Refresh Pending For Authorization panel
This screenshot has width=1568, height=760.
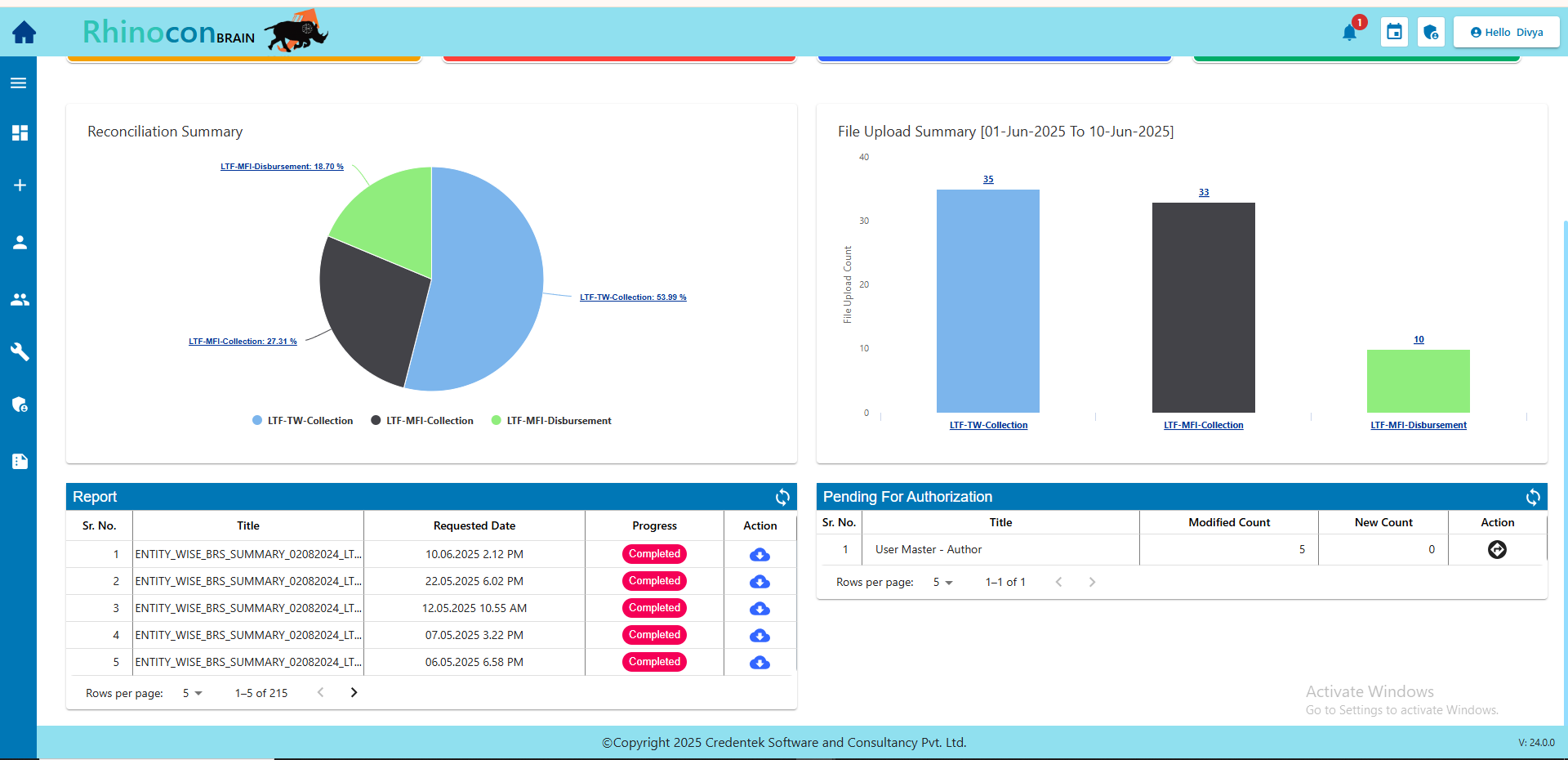coord(1532,497)
